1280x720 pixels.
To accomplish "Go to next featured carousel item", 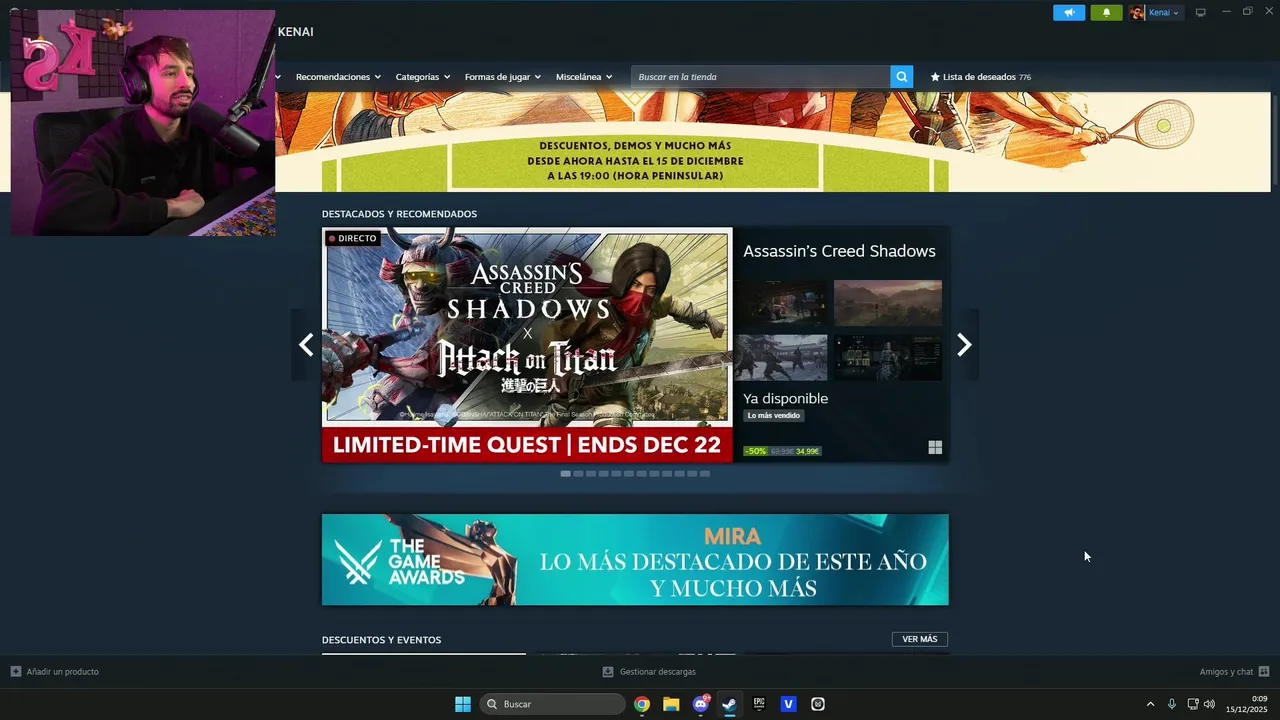I will (x=964, y=345).
